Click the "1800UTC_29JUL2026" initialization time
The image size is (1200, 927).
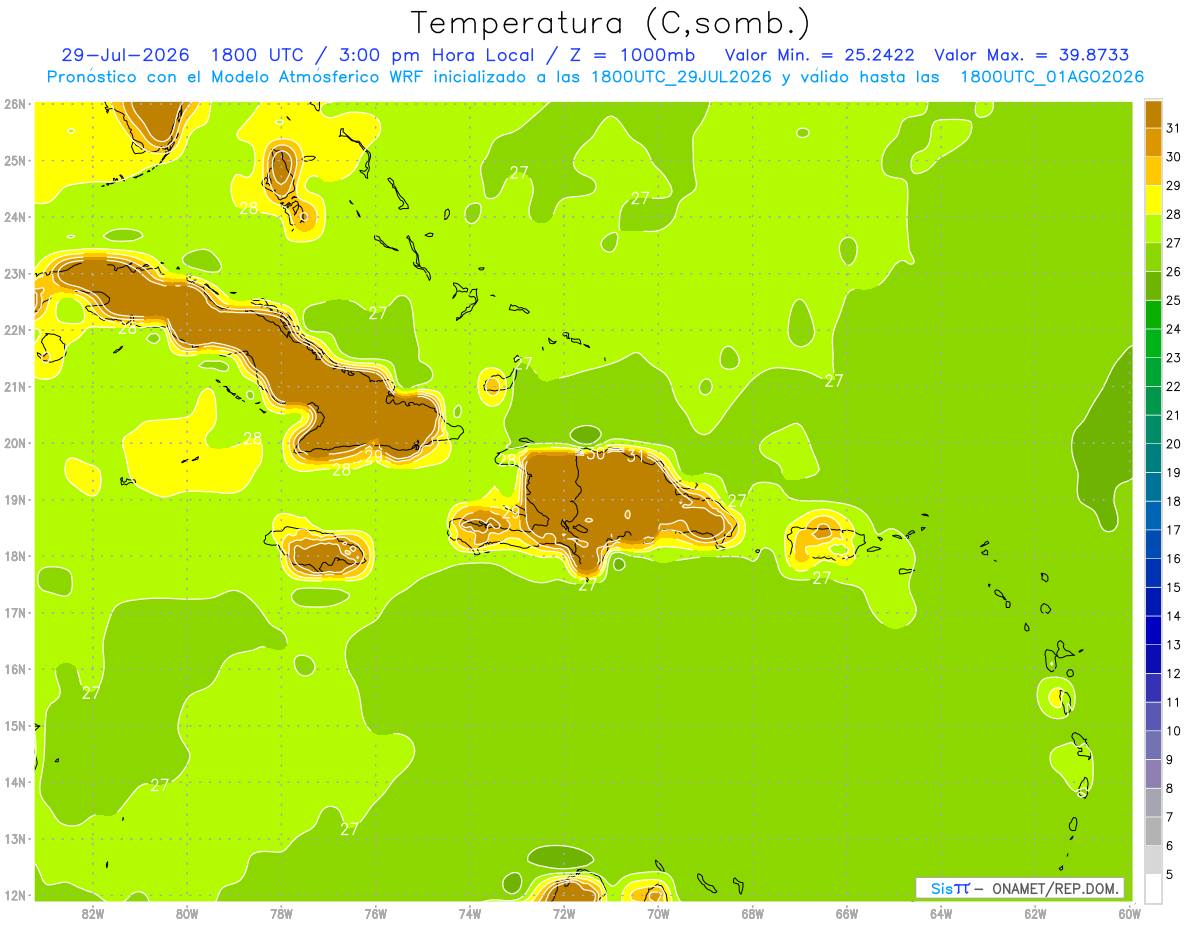681,77
